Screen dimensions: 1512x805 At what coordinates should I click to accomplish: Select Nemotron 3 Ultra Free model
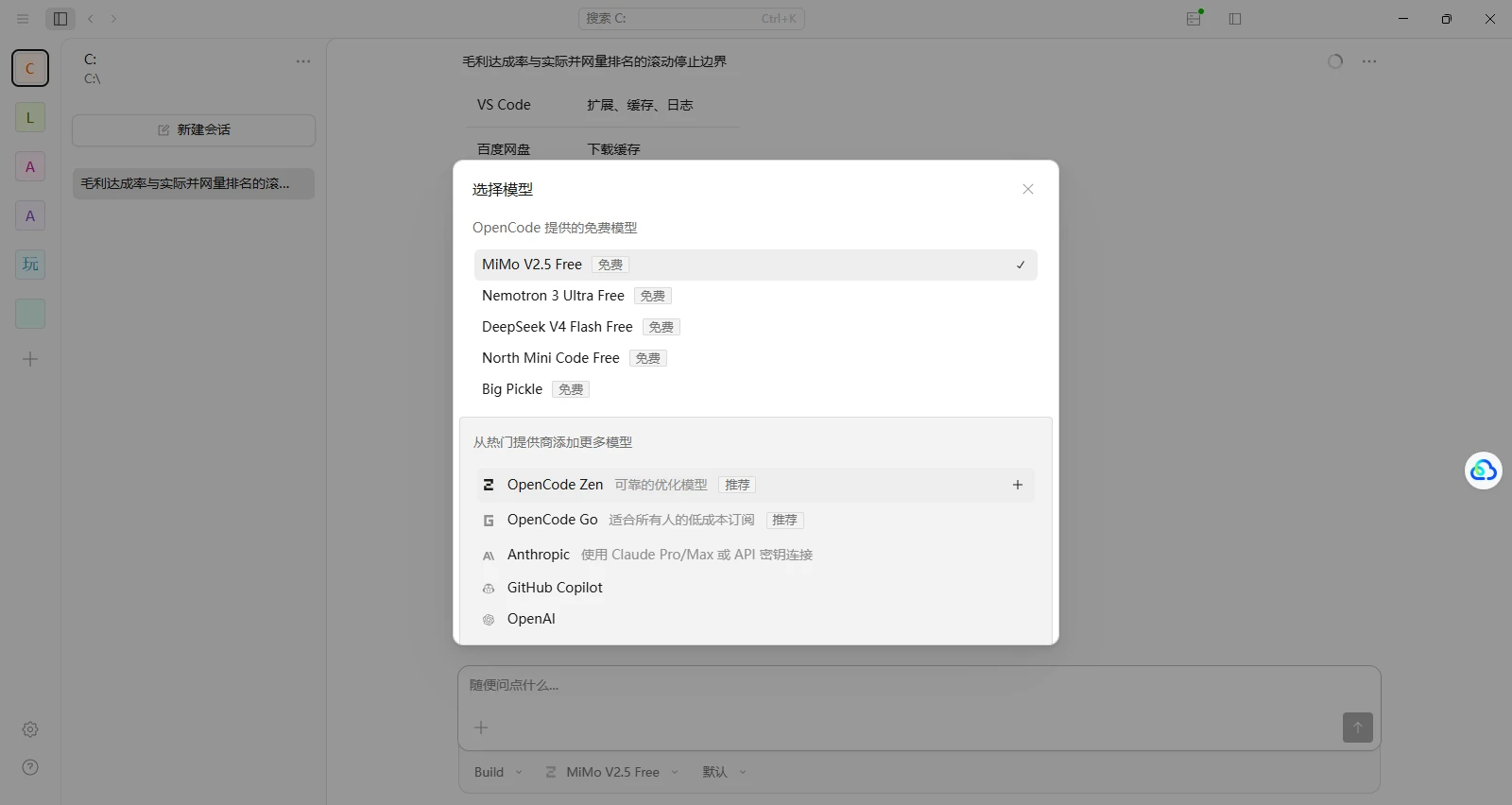pyautogui.click(x=756, y=296)
